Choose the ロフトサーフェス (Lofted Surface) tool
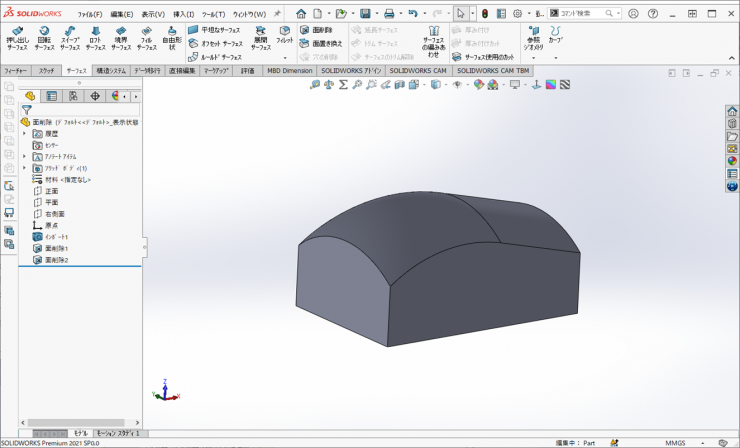 click(x=95, y=38)
